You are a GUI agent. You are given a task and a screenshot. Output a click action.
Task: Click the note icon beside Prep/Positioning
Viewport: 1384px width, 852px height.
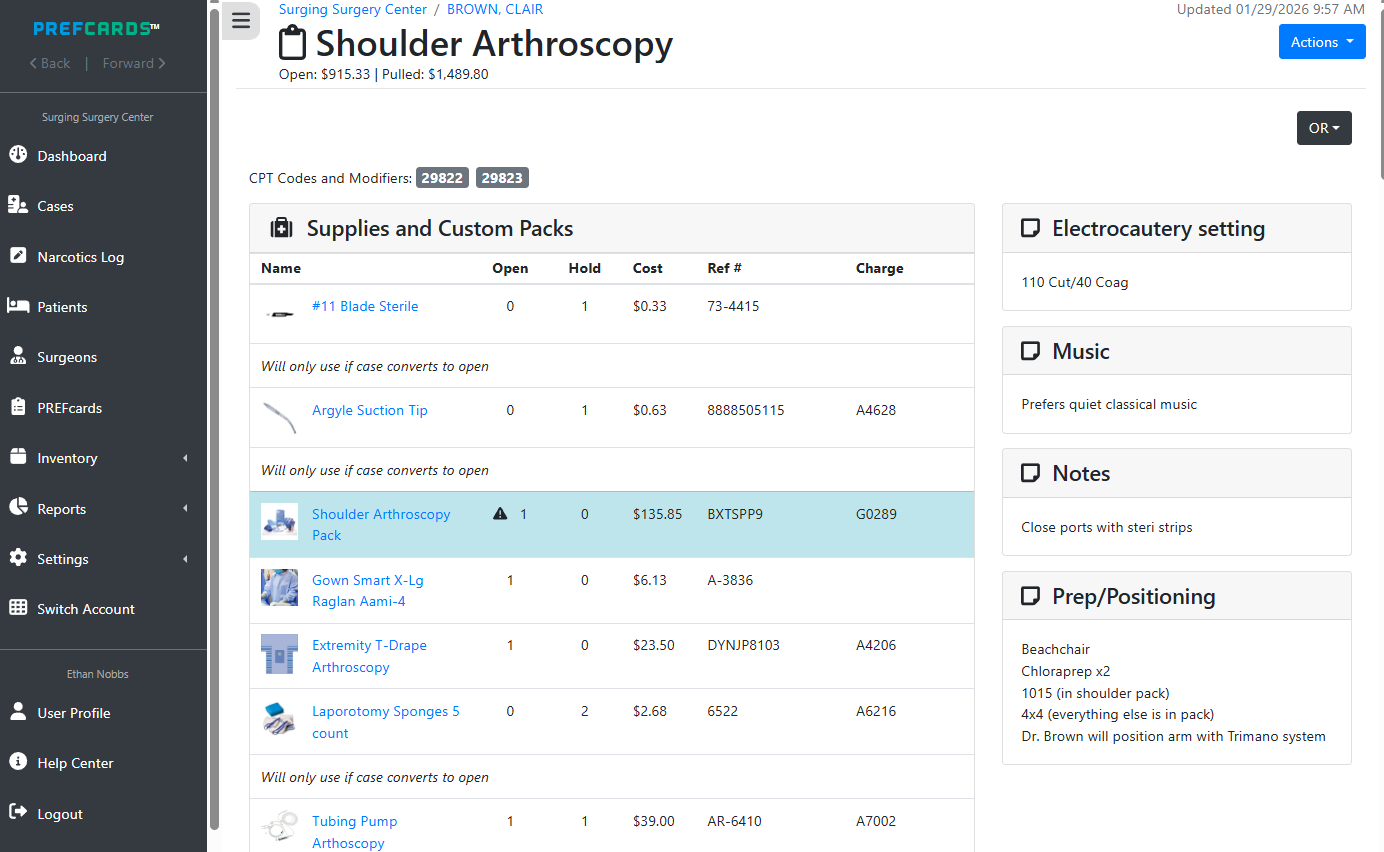pos(1030,596)
